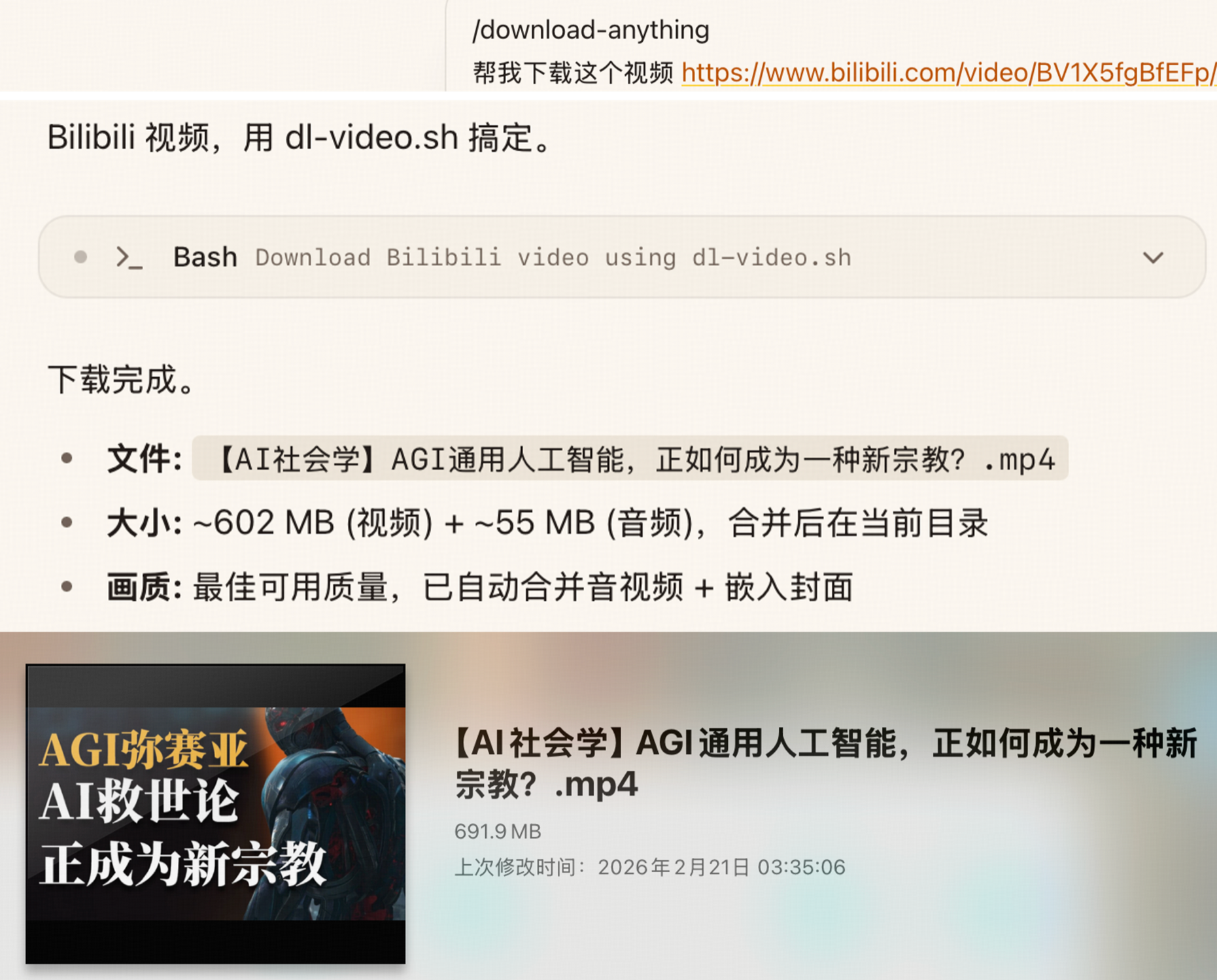The height and width of the screenshot is (980, 1217).
Task: Click the 'Download Bilibili video using dl-video.sh' description
Action: click(553, 258)
